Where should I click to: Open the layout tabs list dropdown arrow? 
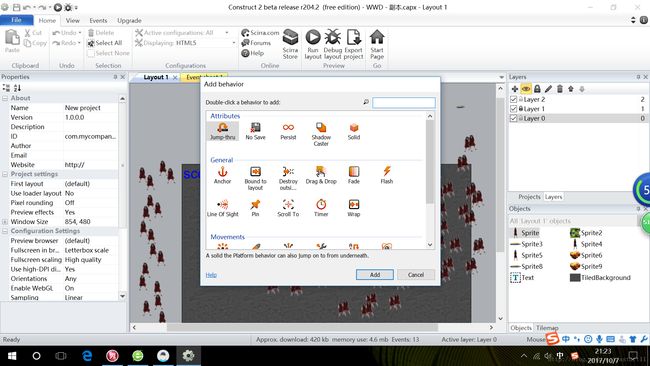click(x=501, y=78)
